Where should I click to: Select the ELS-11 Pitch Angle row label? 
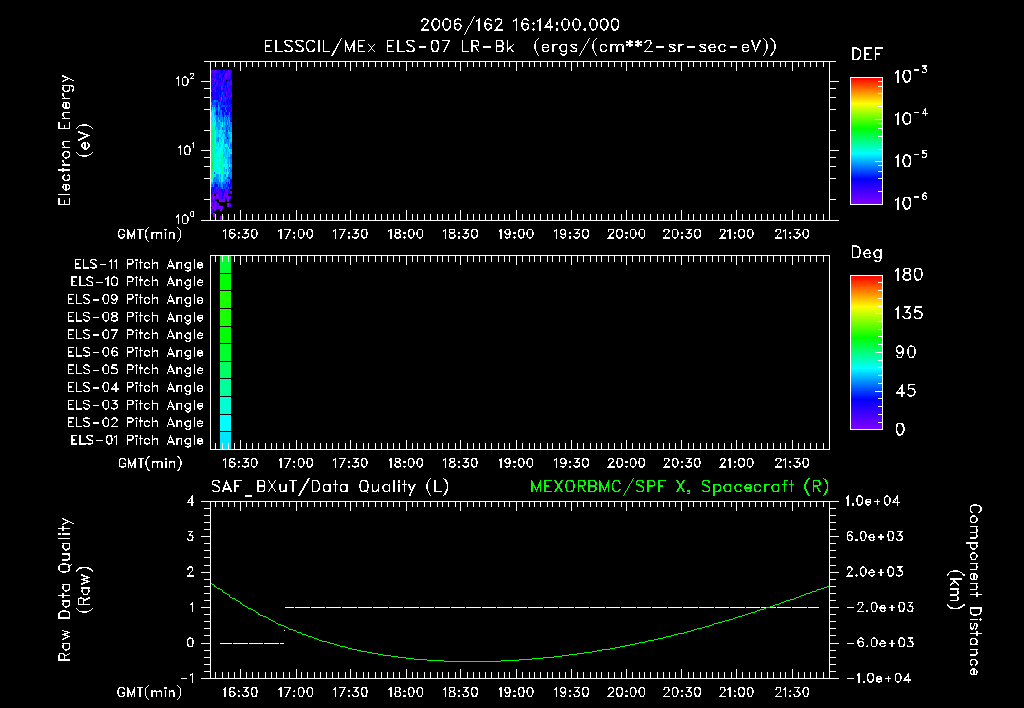pyautogui.click(x=138, y=265)
